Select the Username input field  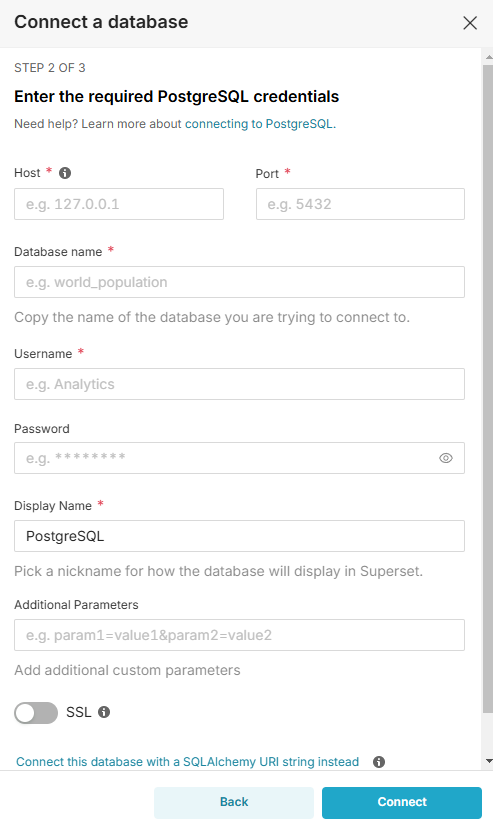240,384
